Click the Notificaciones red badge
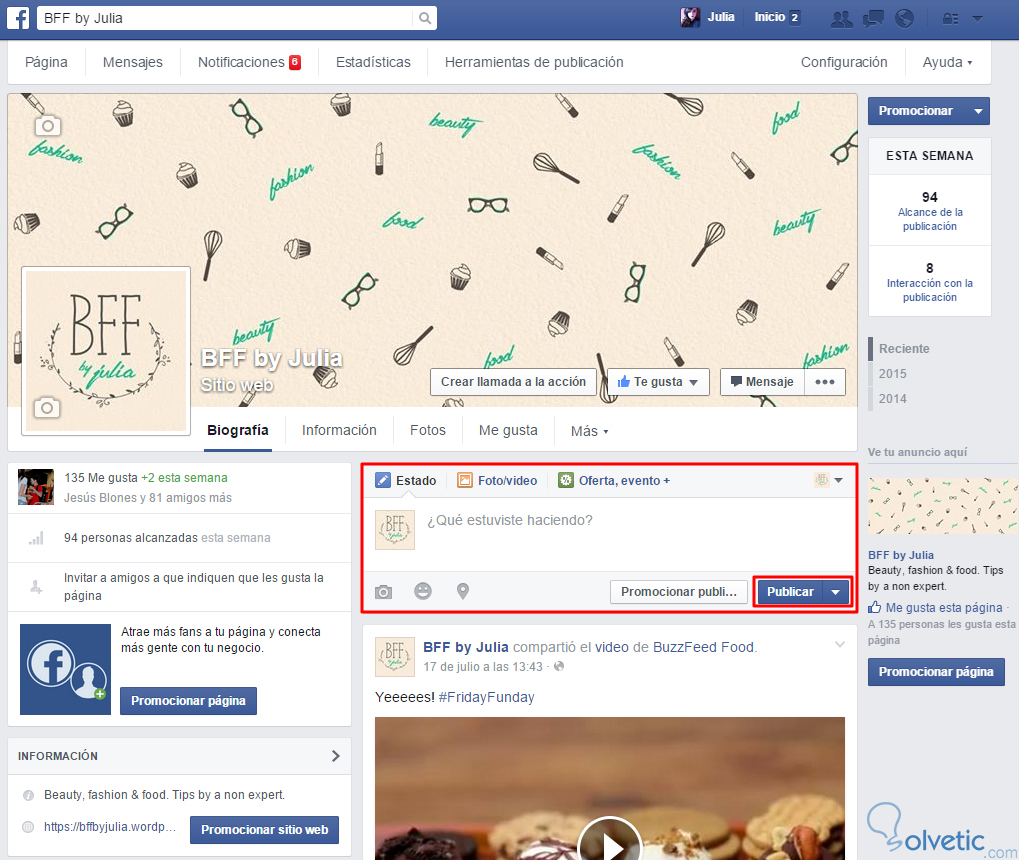The image size is (1019, 860). coord(295,62)
